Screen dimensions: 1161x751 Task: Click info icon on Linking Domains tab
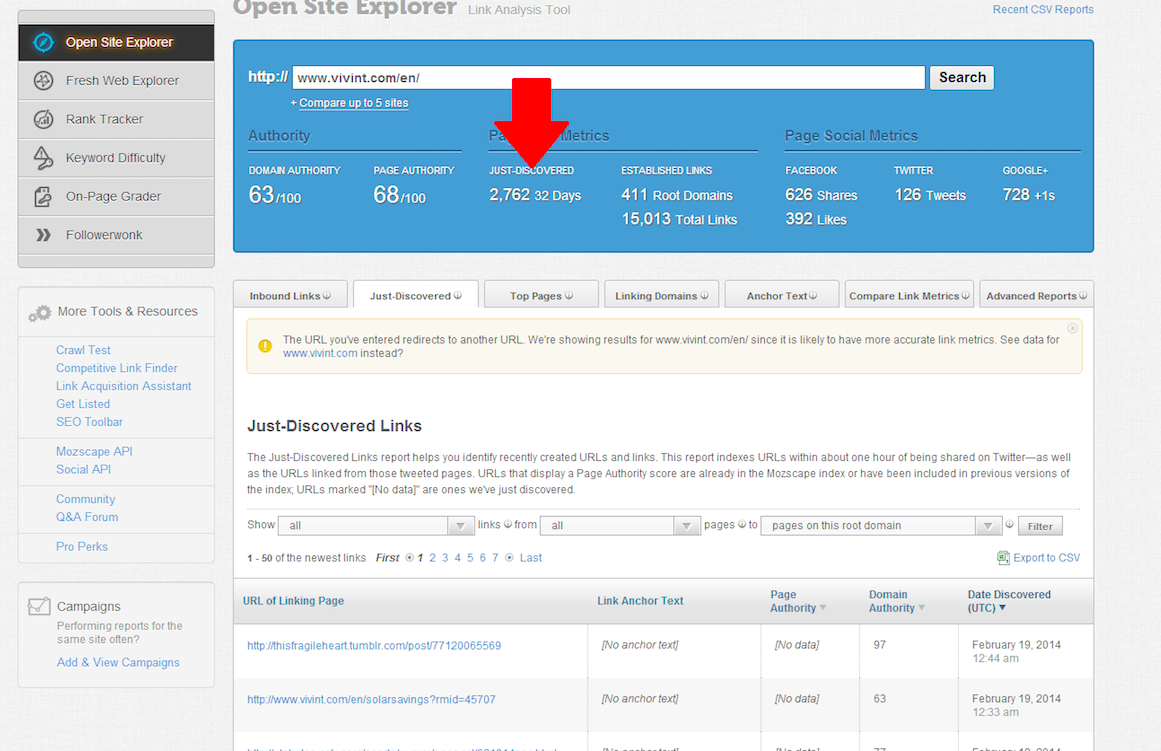704,296
